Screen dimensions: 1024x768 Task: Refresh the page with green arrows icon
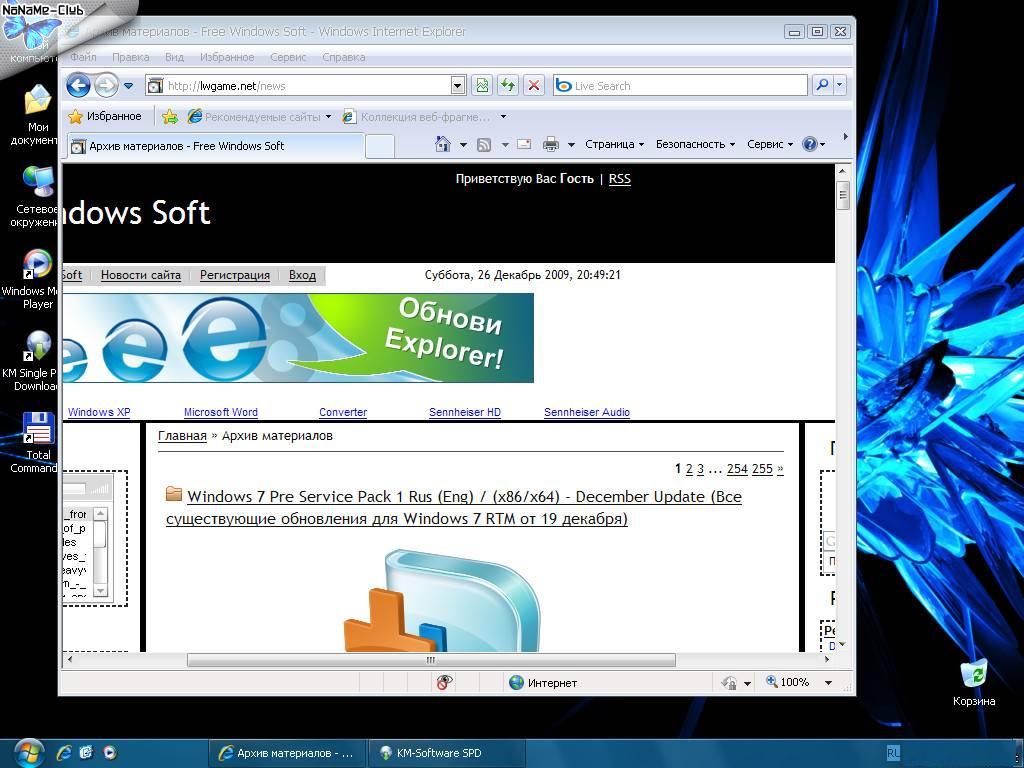click(x=508, y=86)
